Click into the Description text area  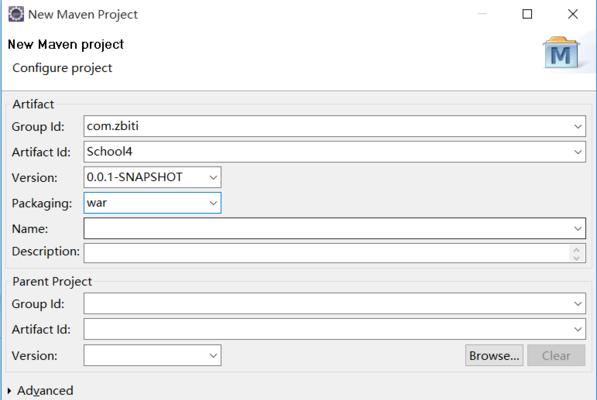327,253
